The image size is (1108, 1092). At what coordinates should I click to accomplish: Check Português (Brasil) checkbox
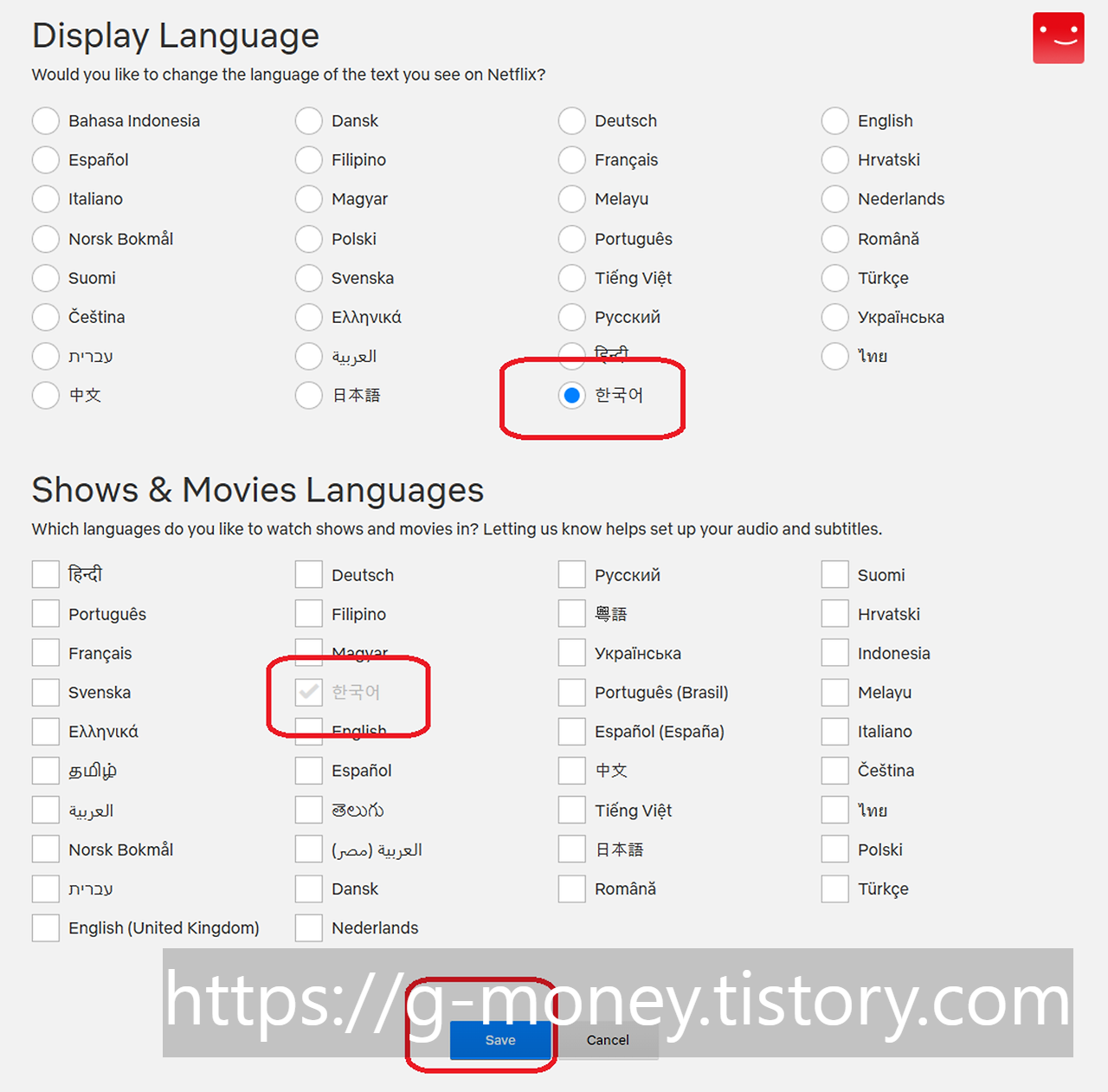pos(572,692)
